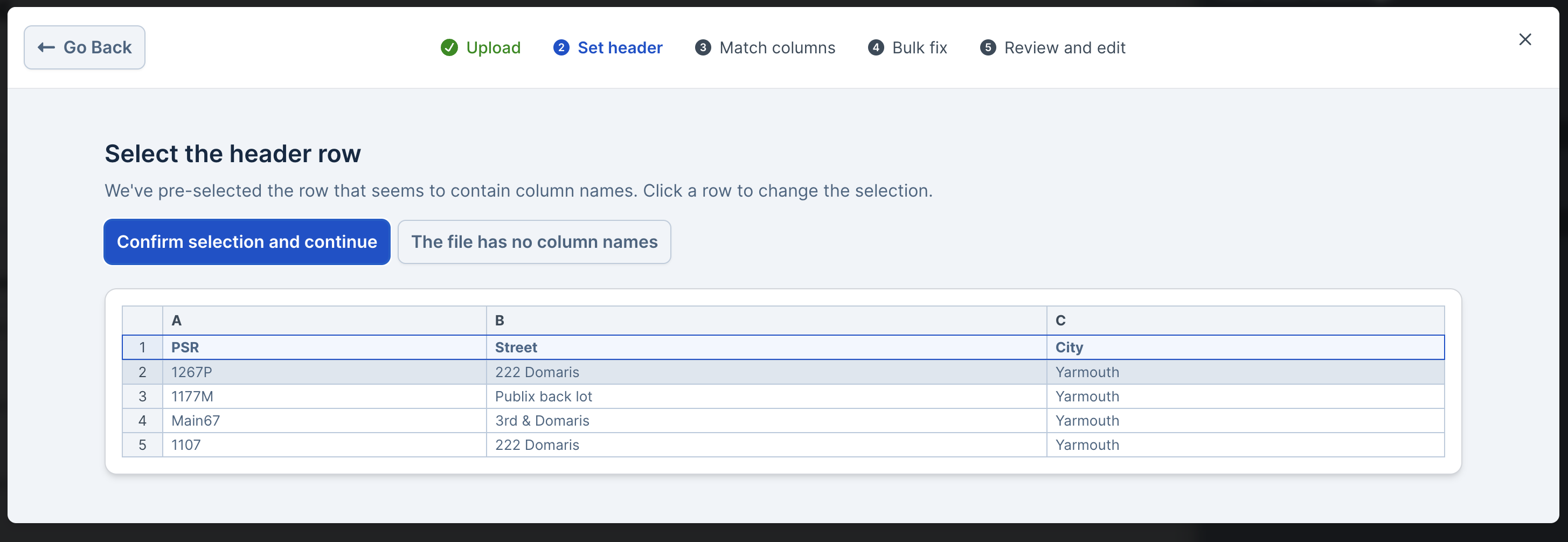Close the import dialog with X
The width and height of the screenshot is (1568, 542).
click(x=1525, y=39)
